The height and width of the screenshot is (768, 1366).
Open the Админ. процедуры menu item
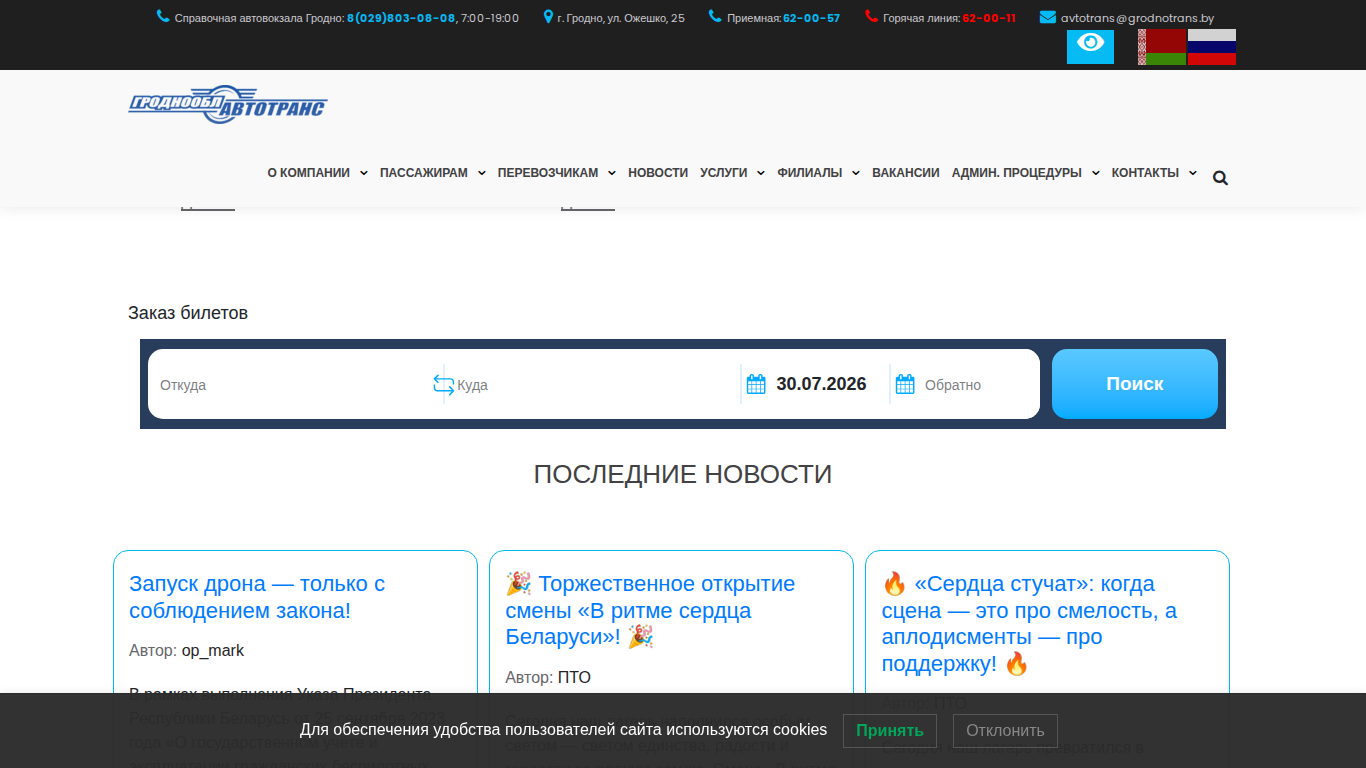click(x=1017, y=173)
